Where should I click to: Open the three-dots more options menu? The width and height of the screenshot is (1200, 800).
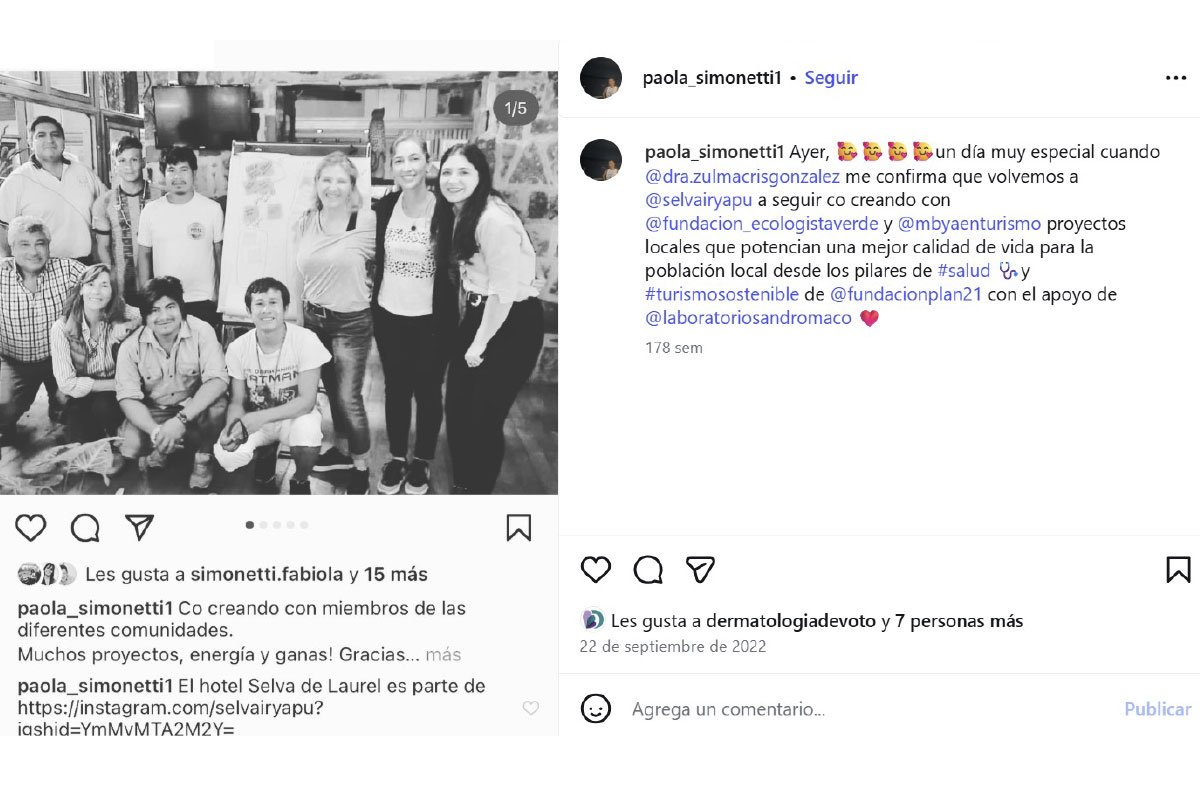1176,78
